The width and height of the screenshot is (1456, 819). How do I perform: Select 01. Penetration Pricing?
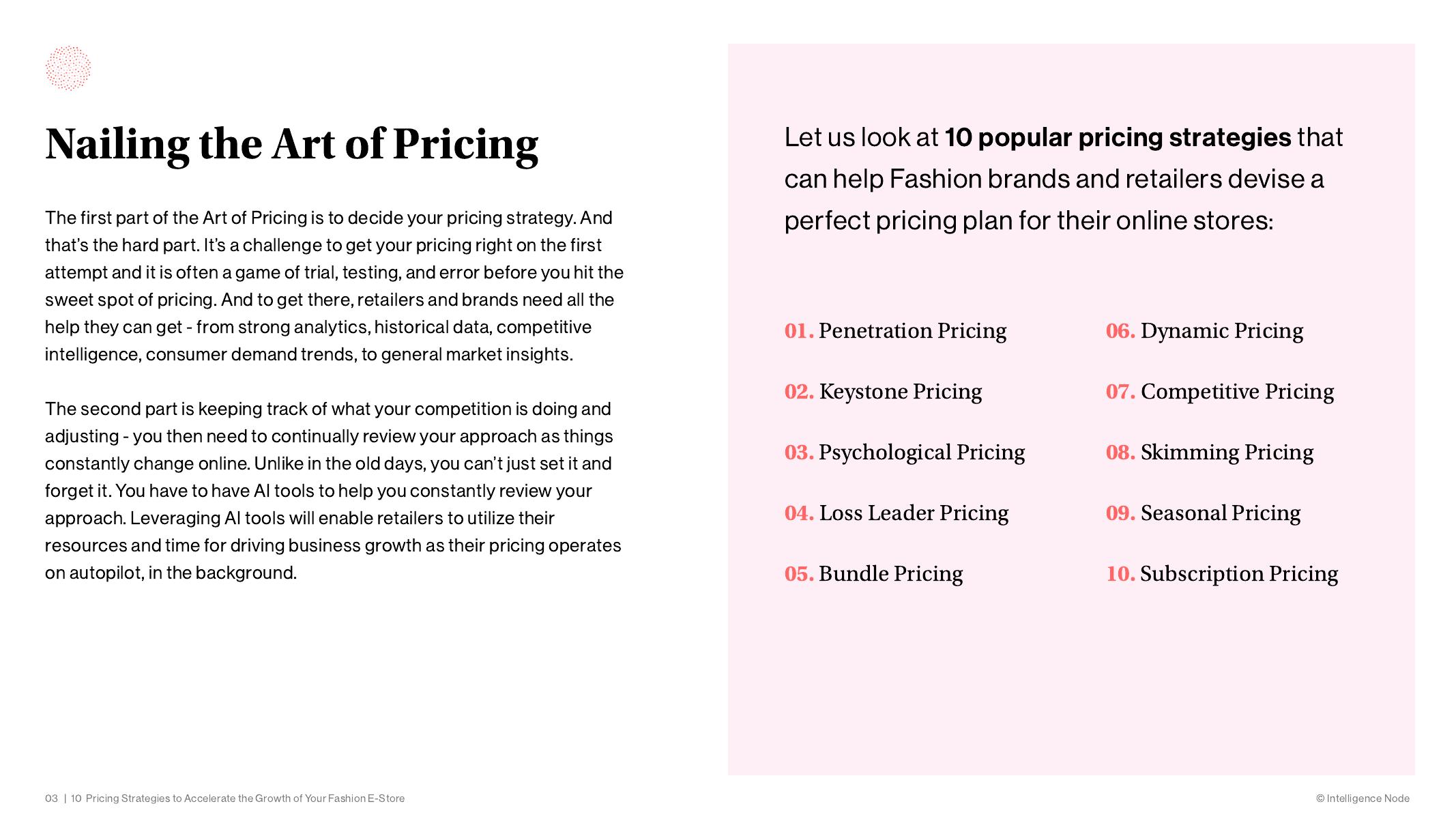(x=895, y=331)
